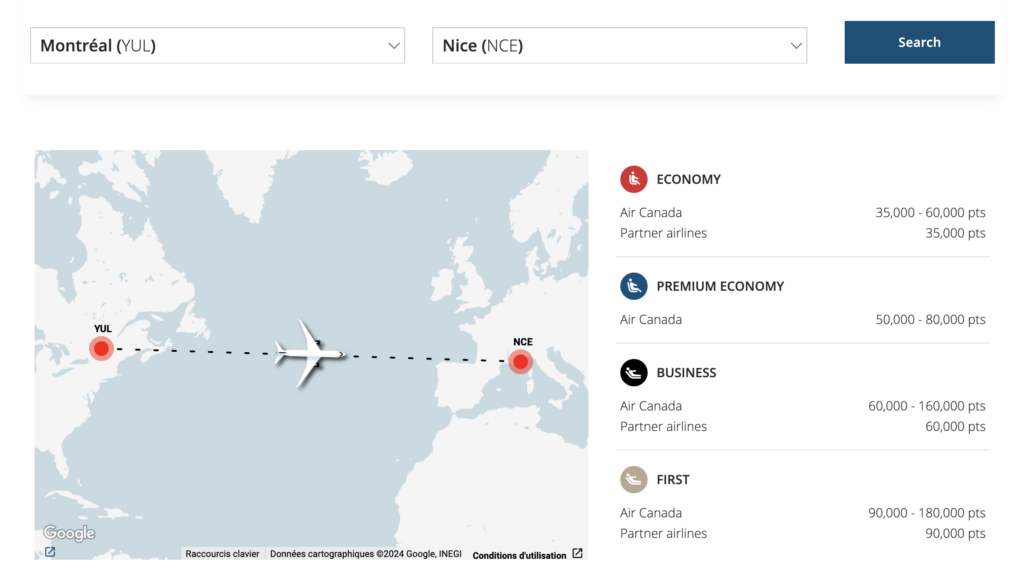Click the blue Premium Economy seat icon
This screenshot has height=577, width=1024.
(x=633, y=286)
